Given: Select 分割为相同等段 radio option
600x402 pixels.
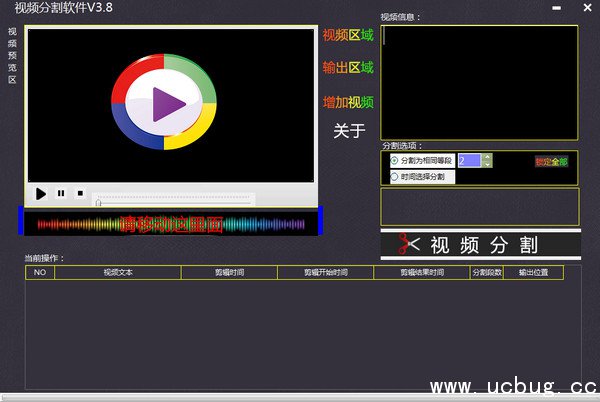Looking at the screenshot, I should pos(422,161).
